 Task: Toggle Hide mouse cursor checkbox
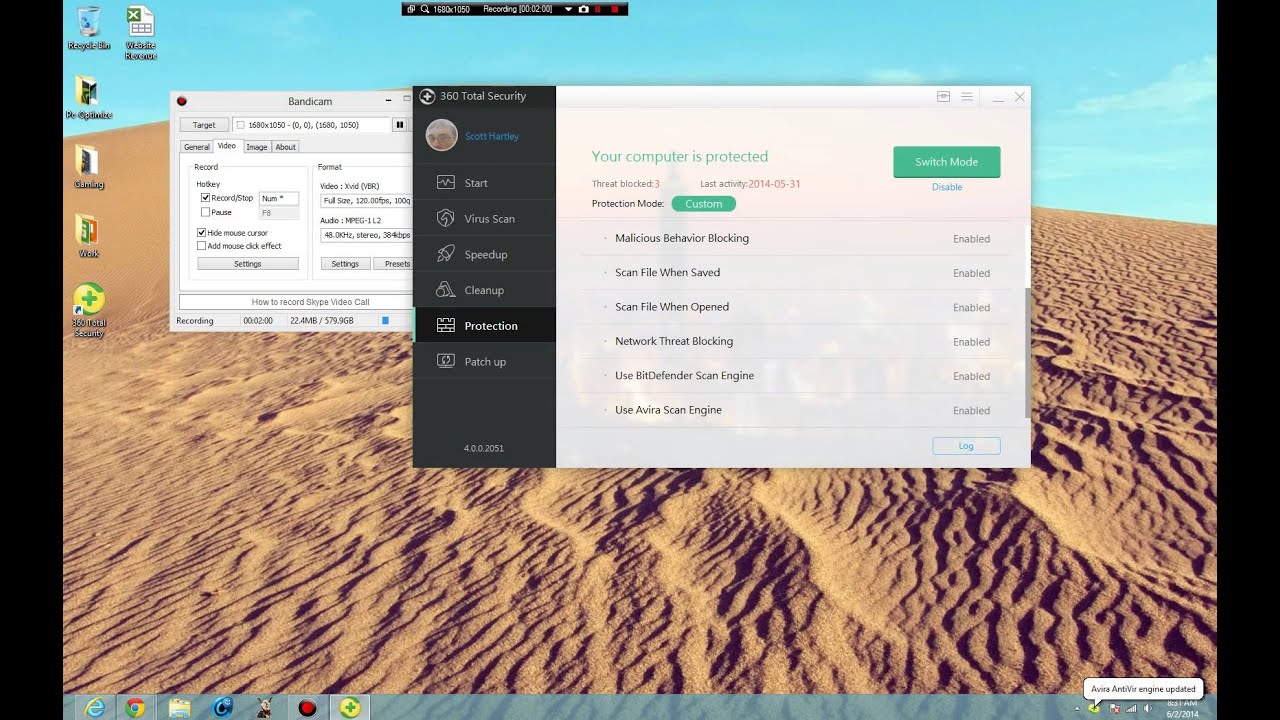201,233
